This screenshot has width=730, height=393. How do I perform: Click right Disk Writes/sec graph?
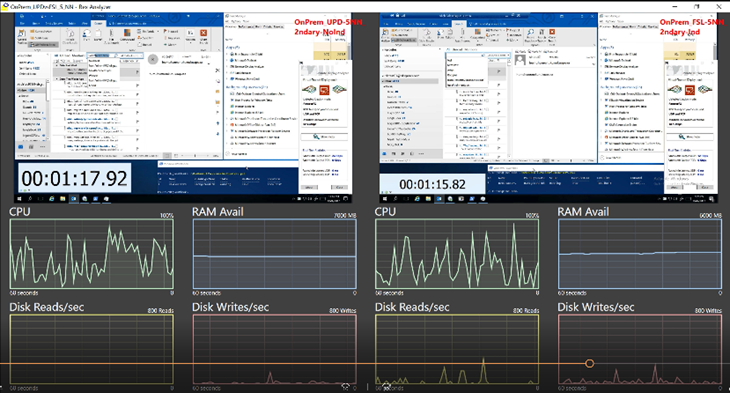point(640,349)
